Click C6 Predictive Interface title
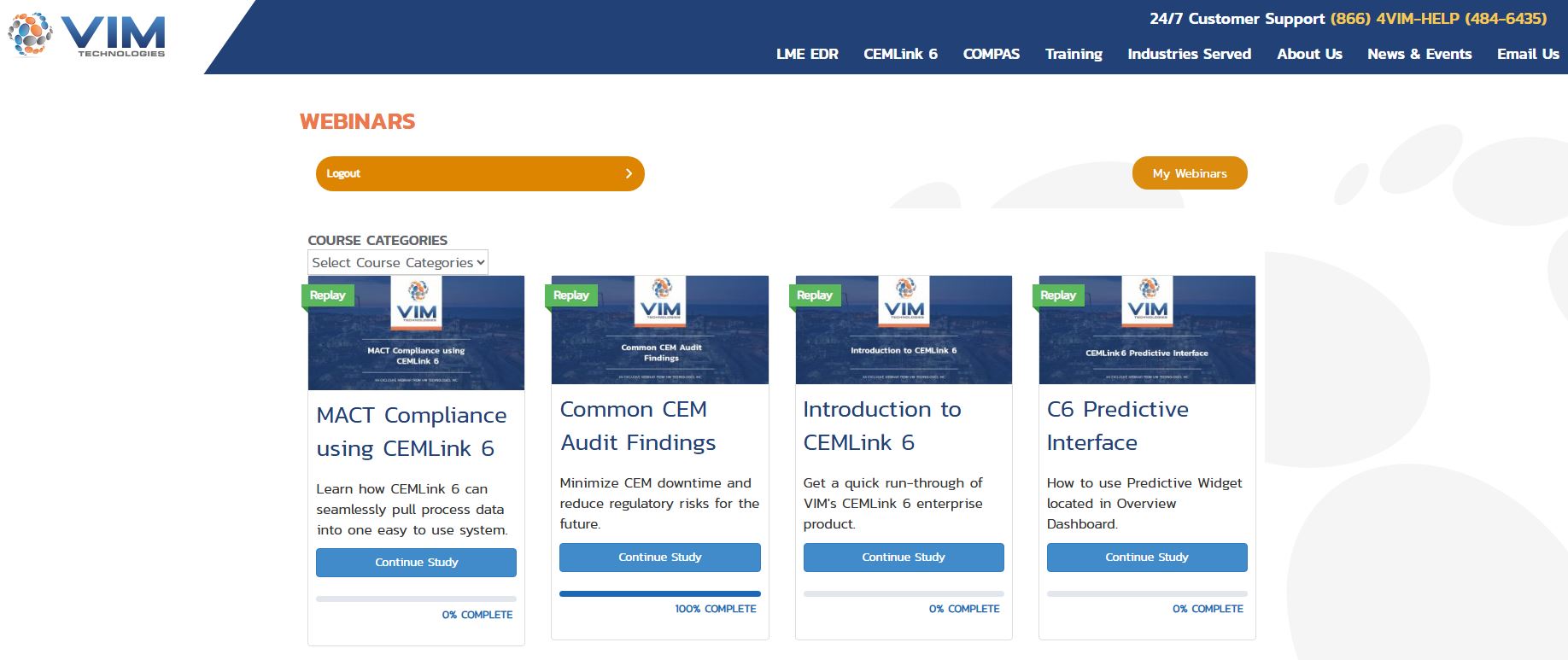1568x660 pixels. [x=1118, y=426]
